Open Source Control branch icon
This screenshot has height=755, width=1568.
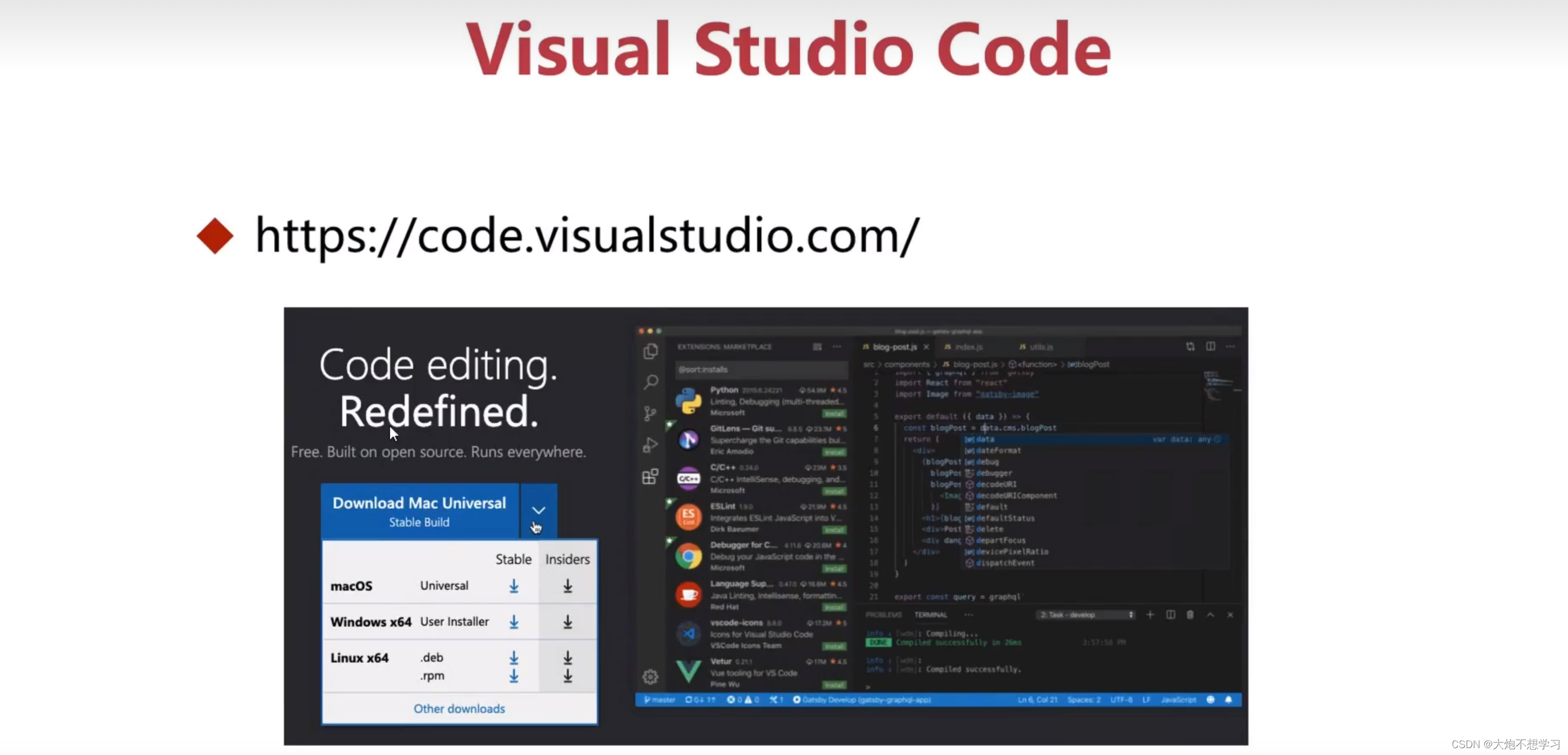[650, 414]
